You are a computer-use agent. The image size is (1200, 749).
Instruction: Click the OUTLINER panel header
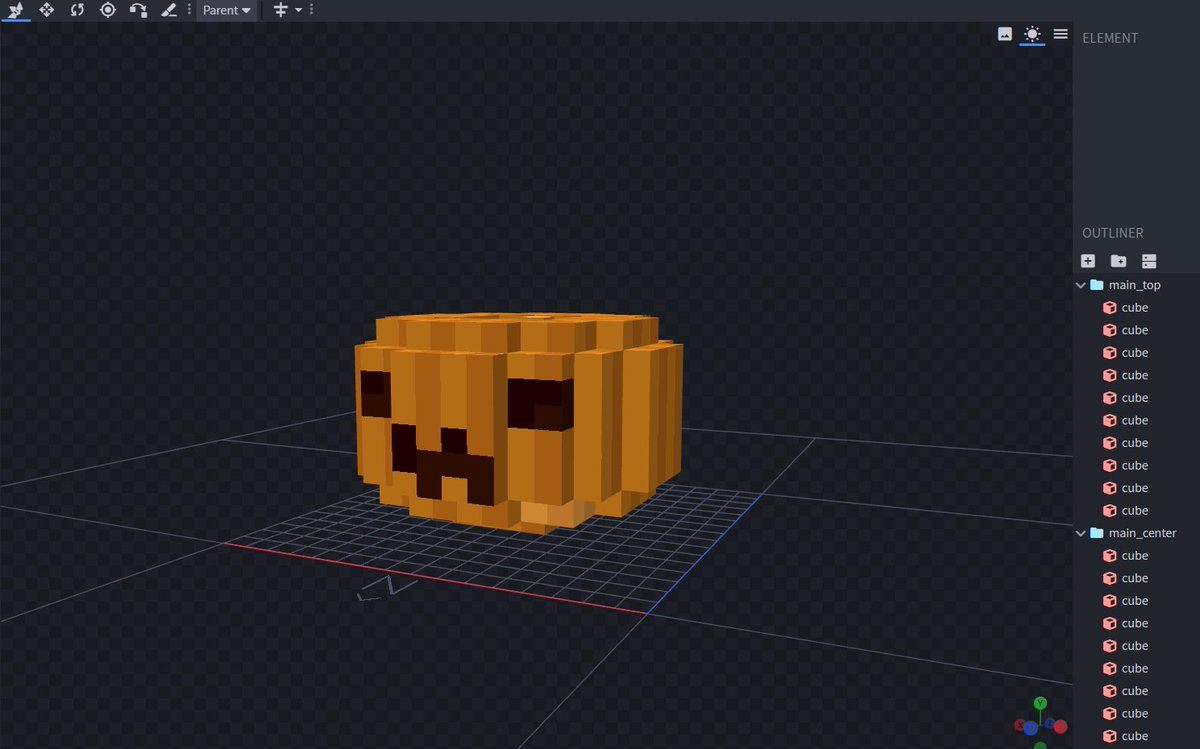[1113, 233]
